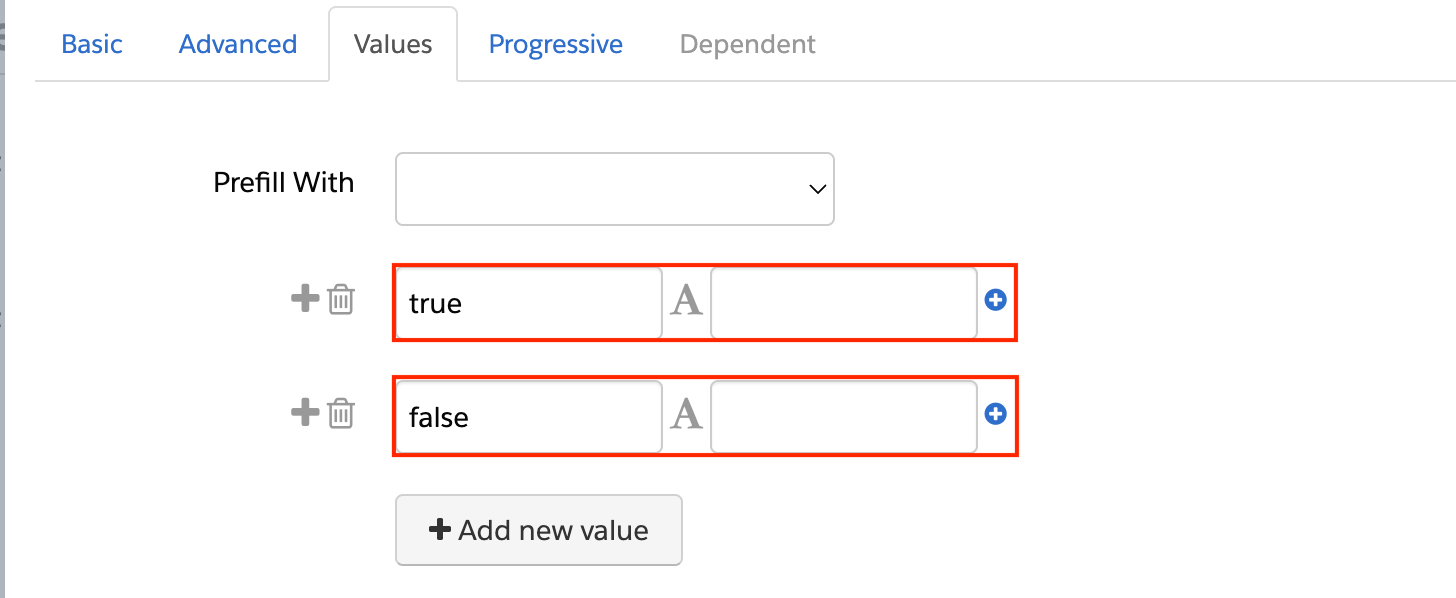Open the A translation icon beside false
The width and height of the screenshot is (1456, 598).
point(686,416)
